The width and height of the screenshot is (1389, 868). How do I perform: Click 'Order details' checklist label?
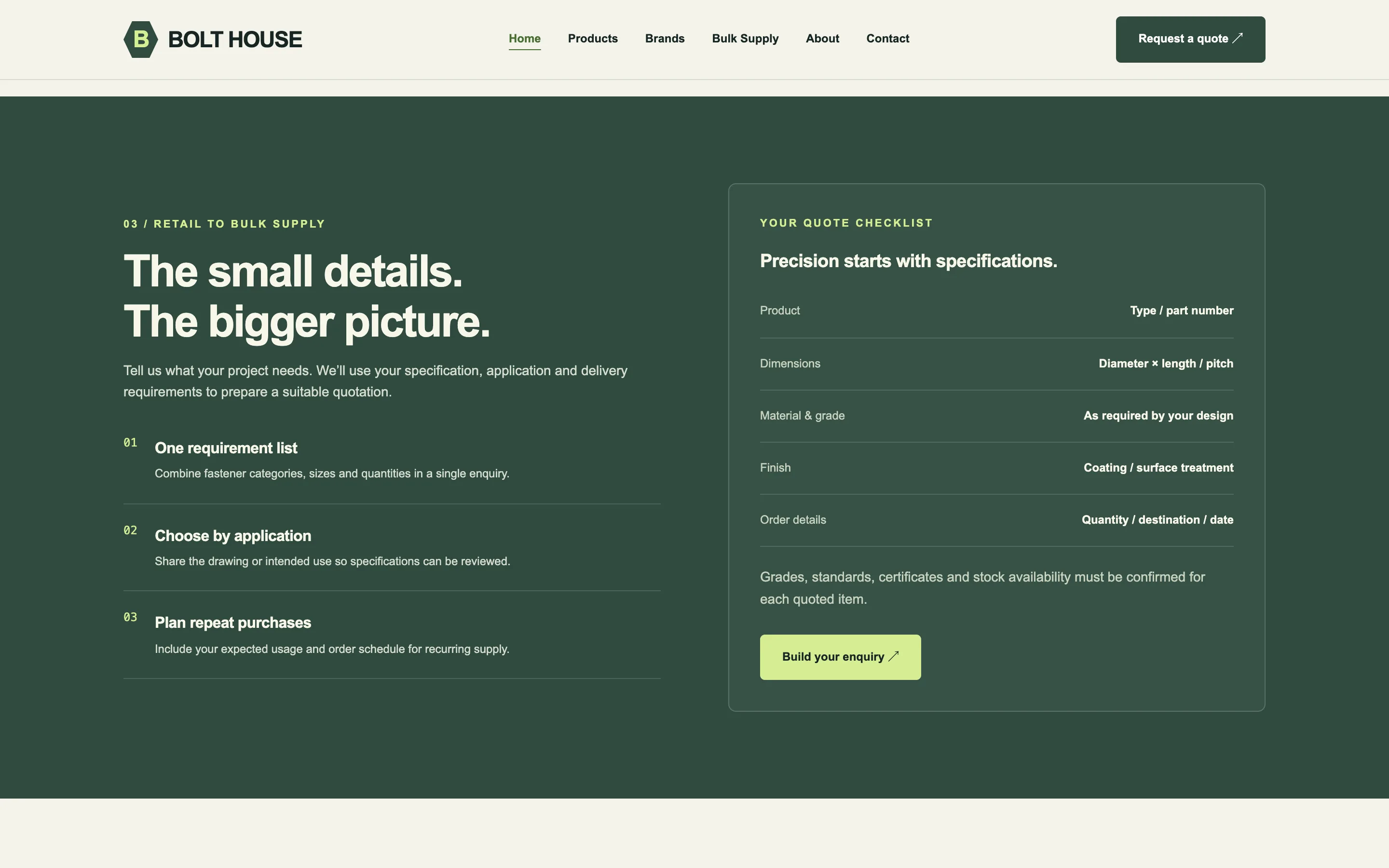(x=793, y=520)
